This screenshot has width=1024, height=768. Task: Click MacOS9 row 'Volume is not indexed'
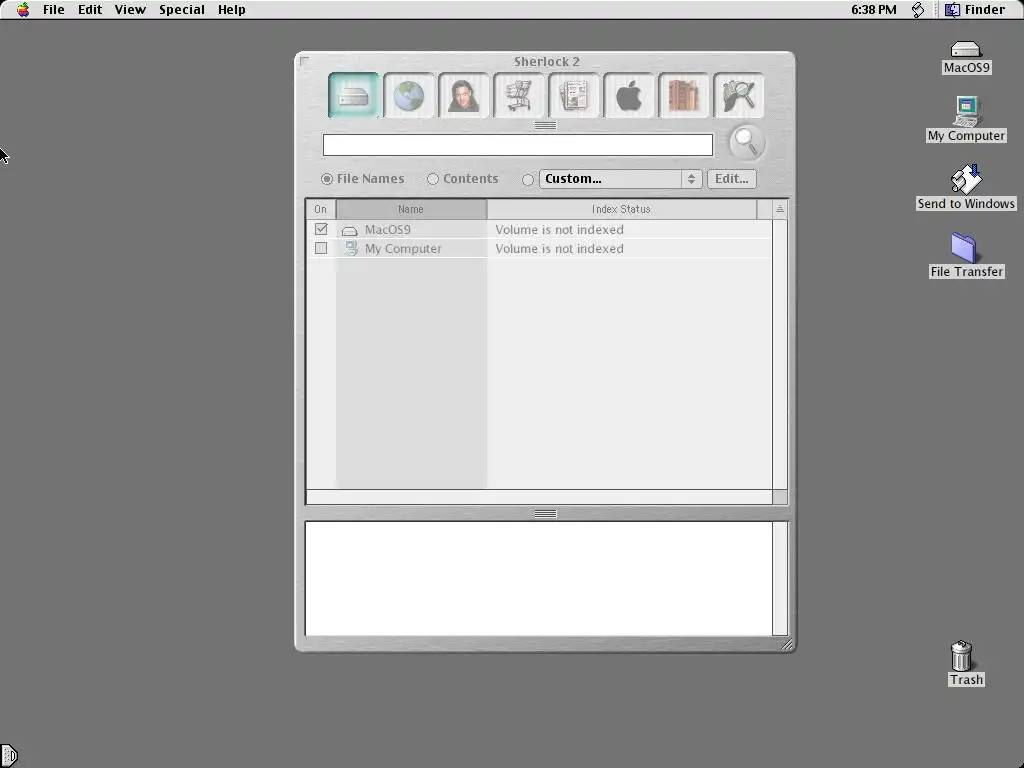pyautogui.click(x=559, y=230)
